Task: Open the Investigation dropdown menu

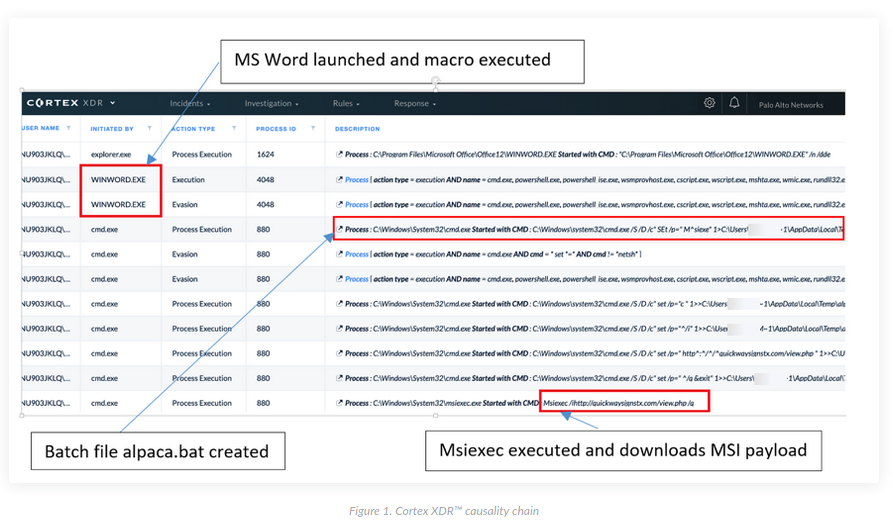Action: [x=272, y=103]
